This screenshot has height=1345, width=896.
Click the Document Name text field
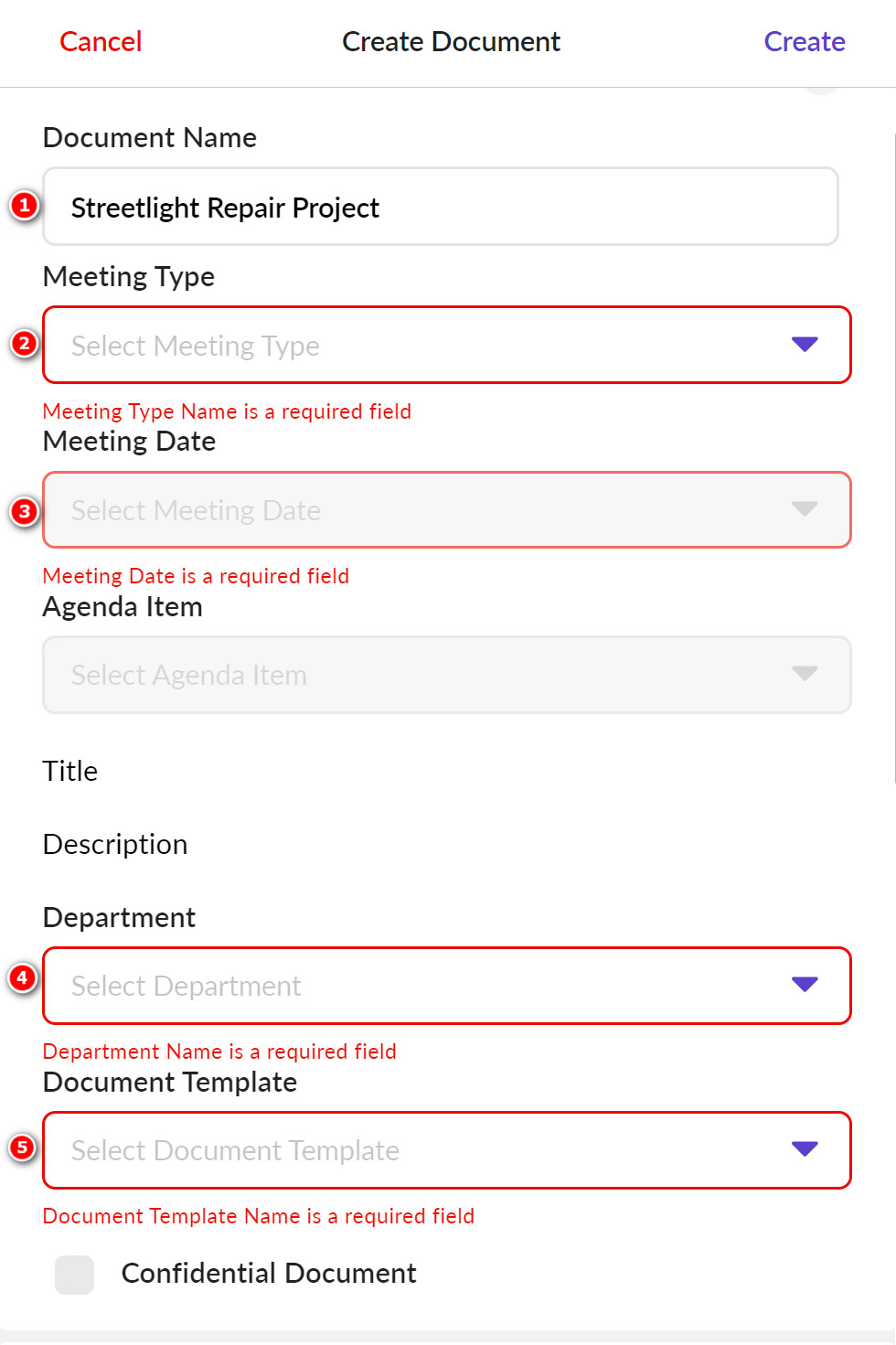point(440,207)
